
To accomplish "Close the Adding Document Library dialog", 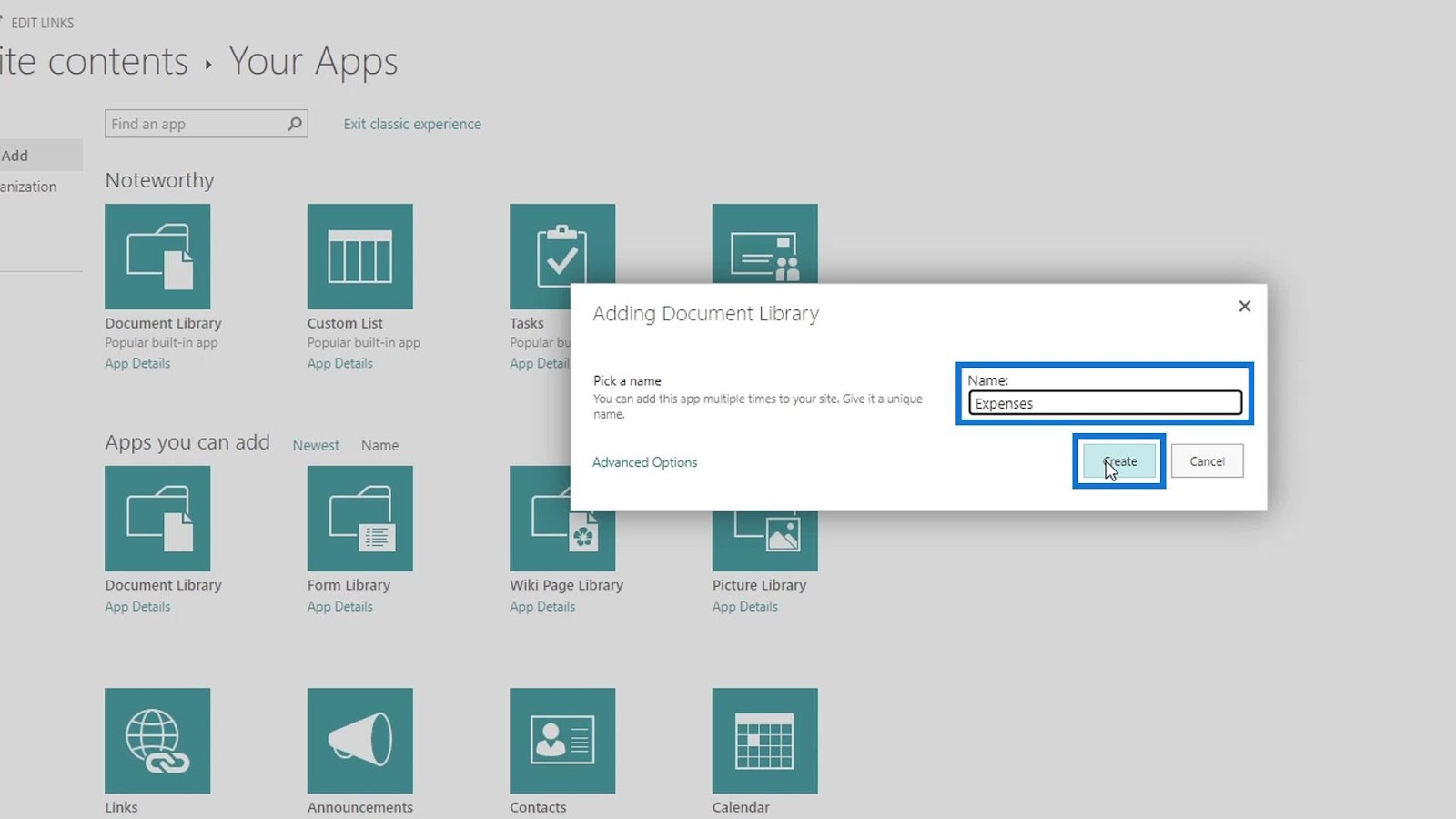I will point(1244,307).
